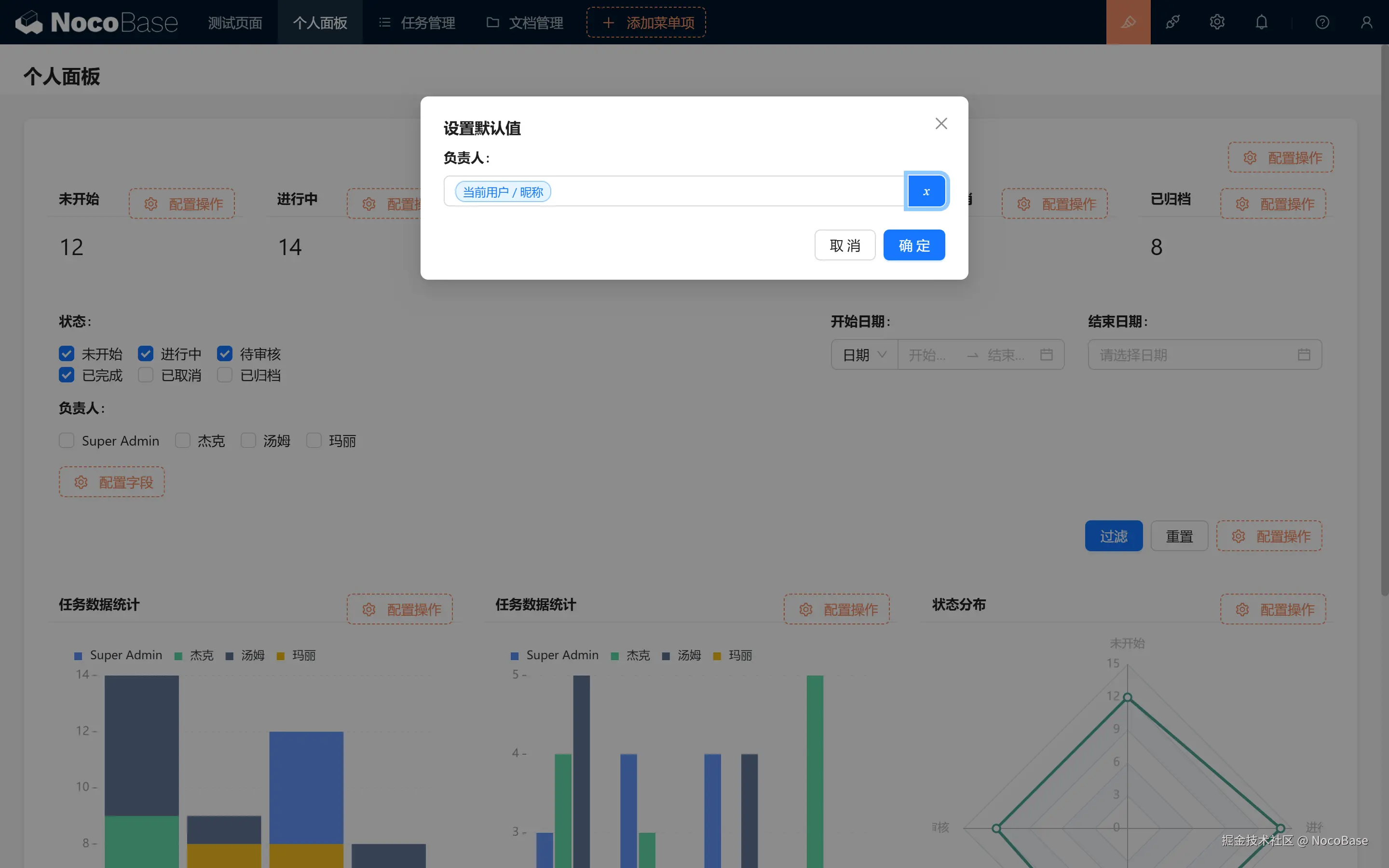Image resolution: width=1389 pixels, height=868 pixels.
Task: Check the 已取消 status checkbox
Action: click(146, 376)
